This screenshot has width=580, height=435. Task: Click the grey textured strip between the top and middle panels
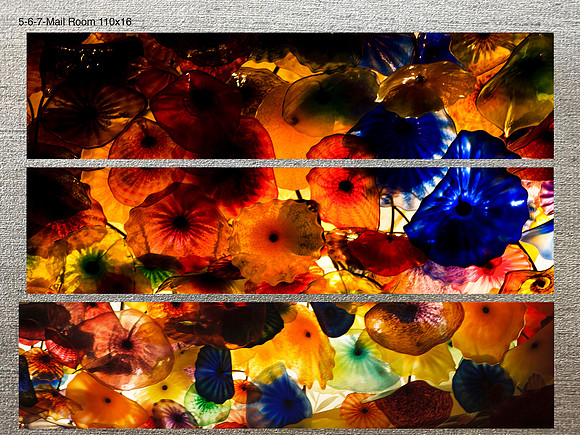click(290, 163)
